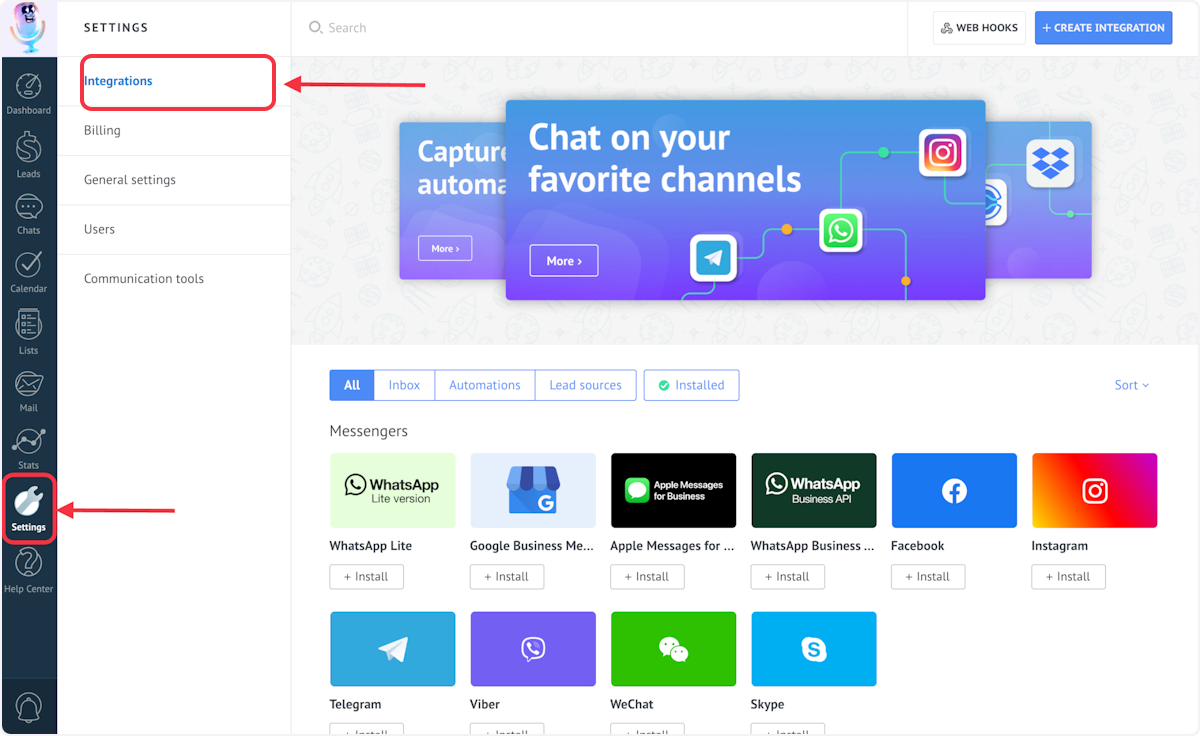1200x736 pixels.
Task: Click the Messengers section heading
Action: coord(369,431)
